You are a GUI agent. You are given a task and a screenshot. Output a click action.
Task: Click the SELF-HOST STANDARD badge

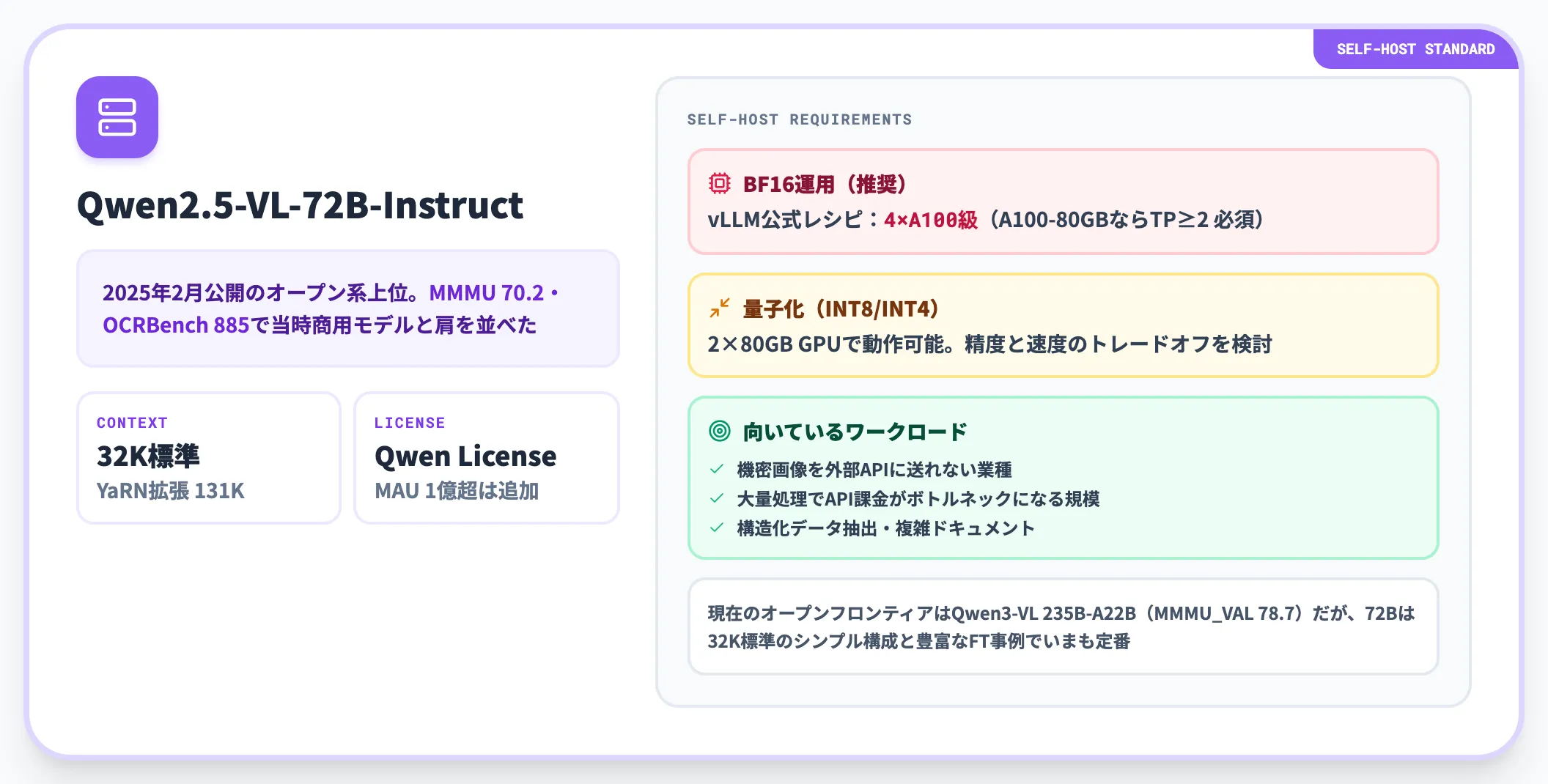[1415, 49]
